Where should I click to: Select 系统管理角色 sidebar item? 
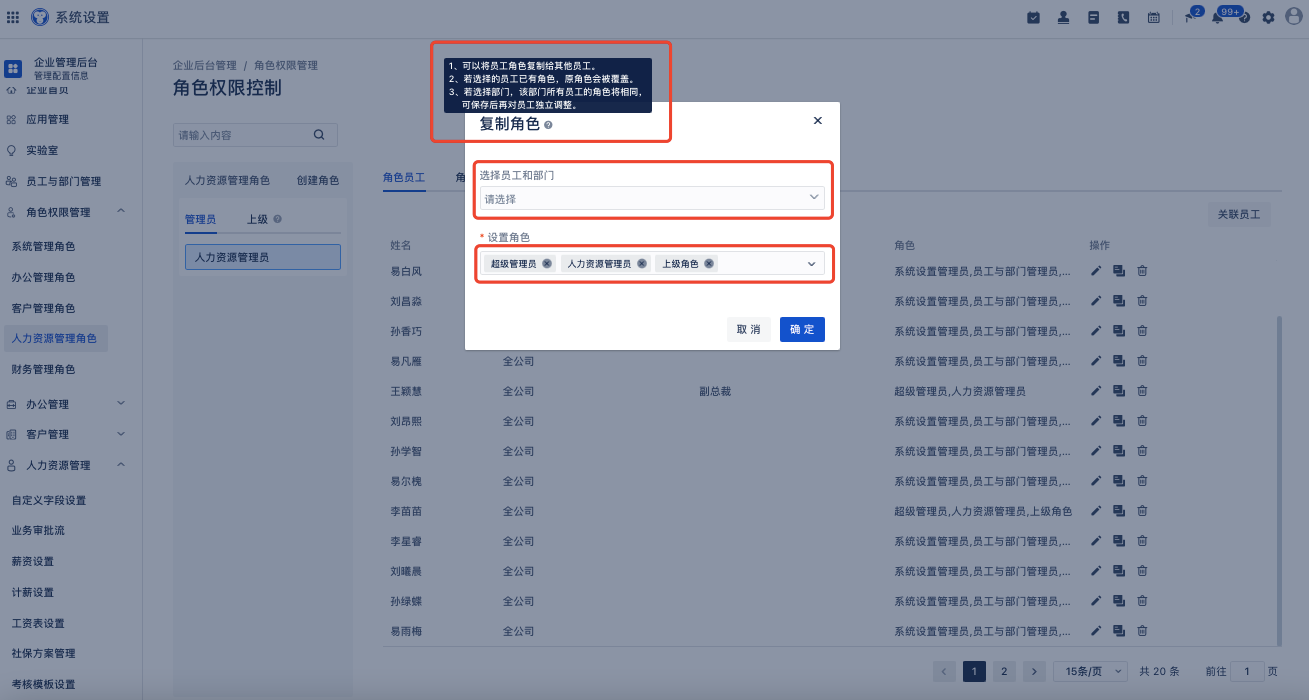click(43, 246)
